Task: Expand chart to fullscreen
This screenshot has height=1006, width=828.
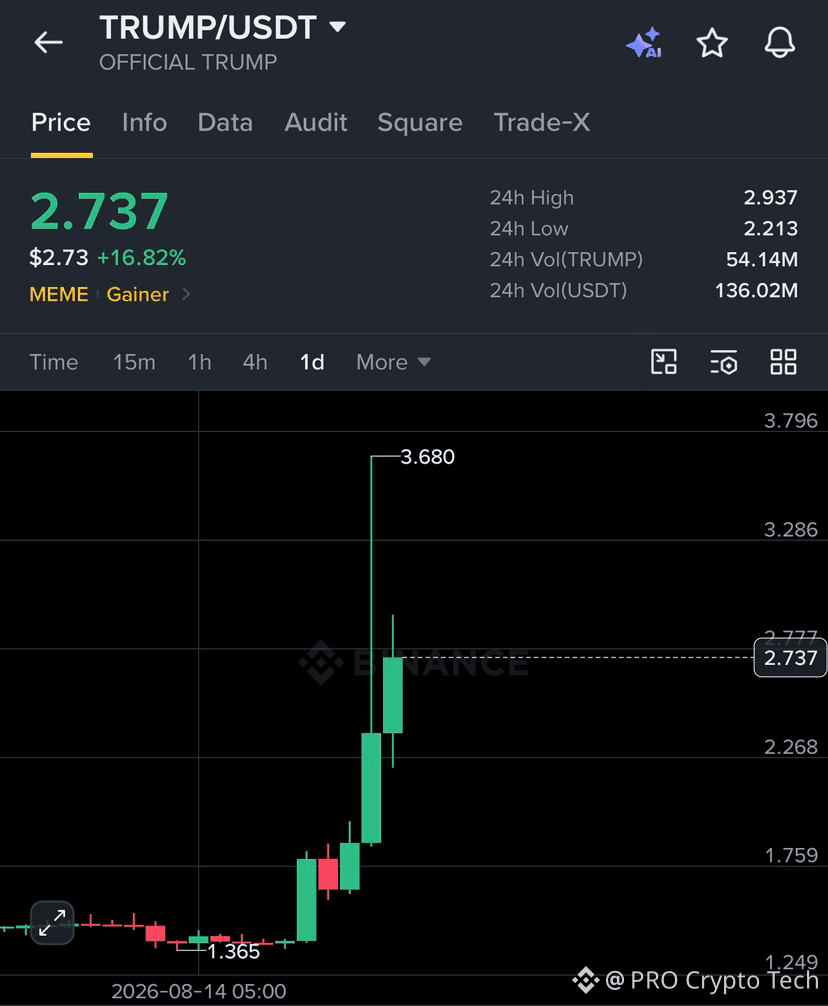Action: pyautogui.click(x=52, y=923)
